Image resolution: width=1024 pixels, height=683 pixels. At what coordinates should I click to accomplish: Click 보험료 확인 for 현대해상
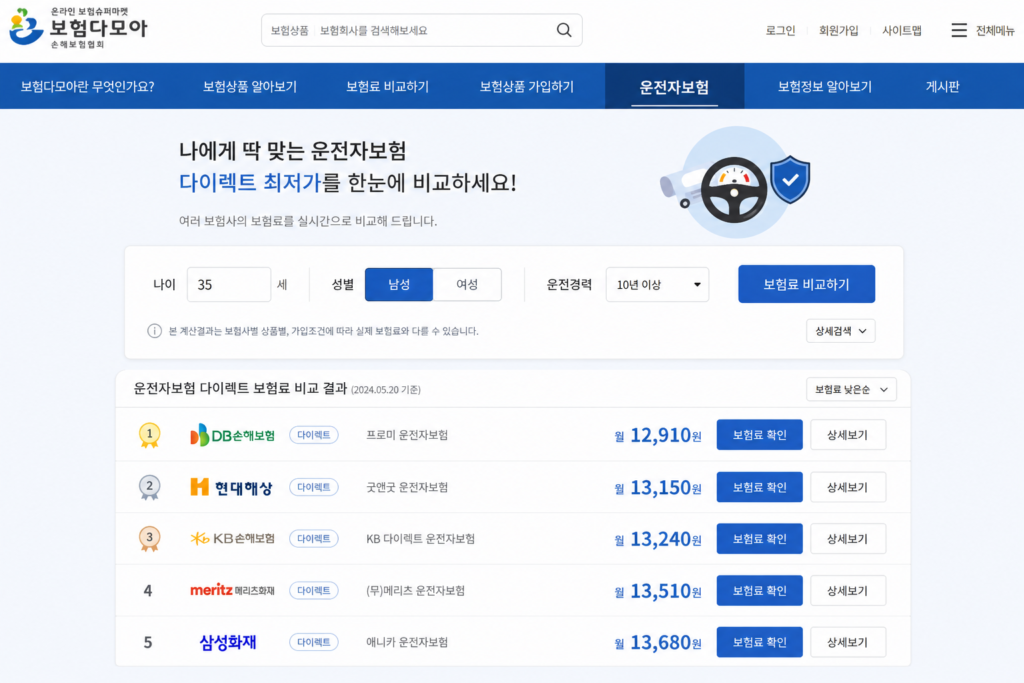pyautogui.click(x=760, y=487)
